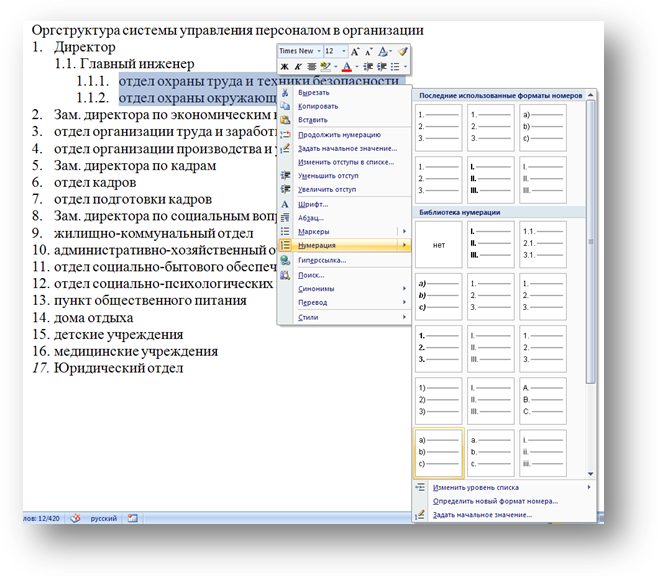Open the font size 12 dropdown

click(x=344, y=51)
